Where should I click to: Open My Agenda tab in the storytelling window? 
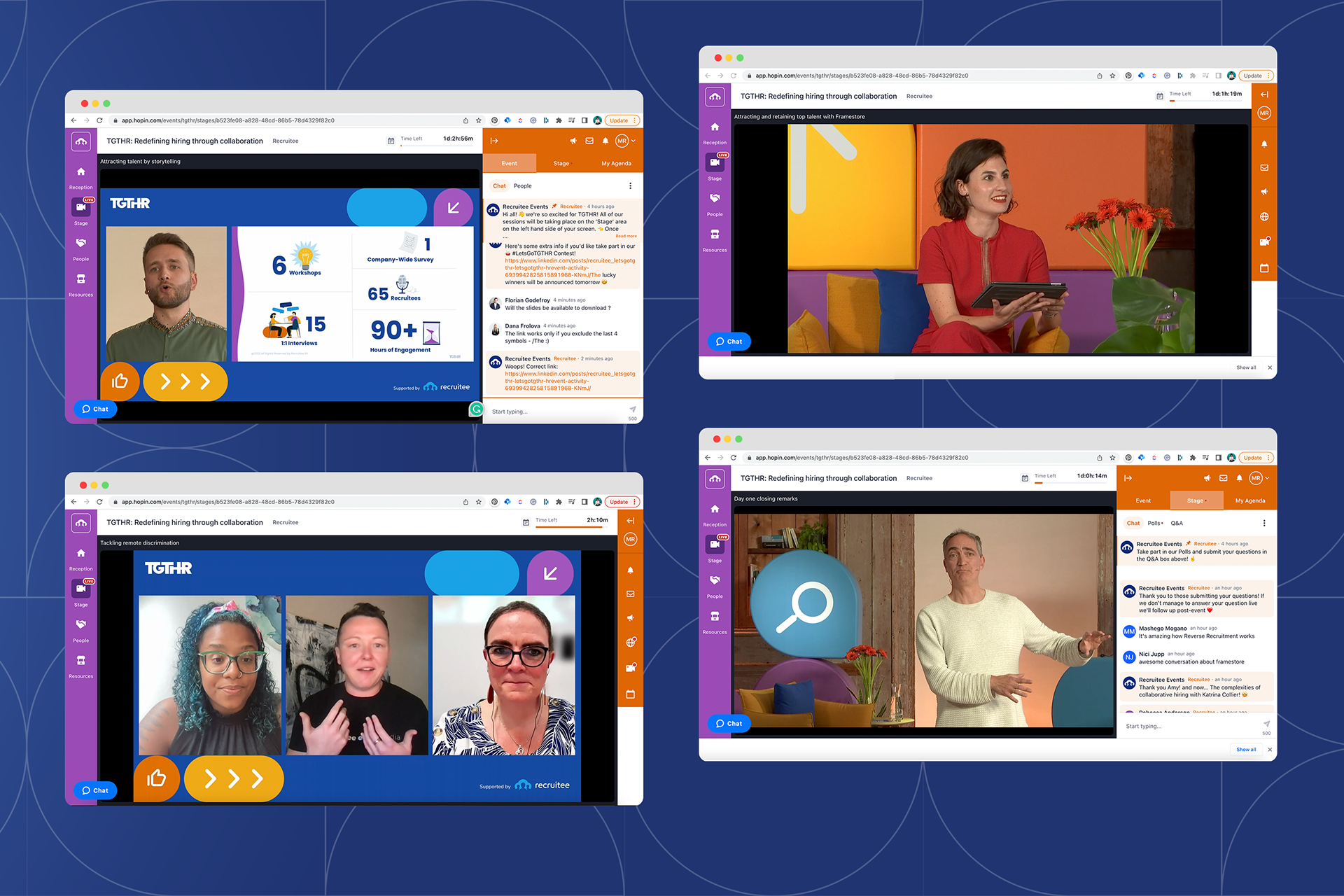coord(616,163)
